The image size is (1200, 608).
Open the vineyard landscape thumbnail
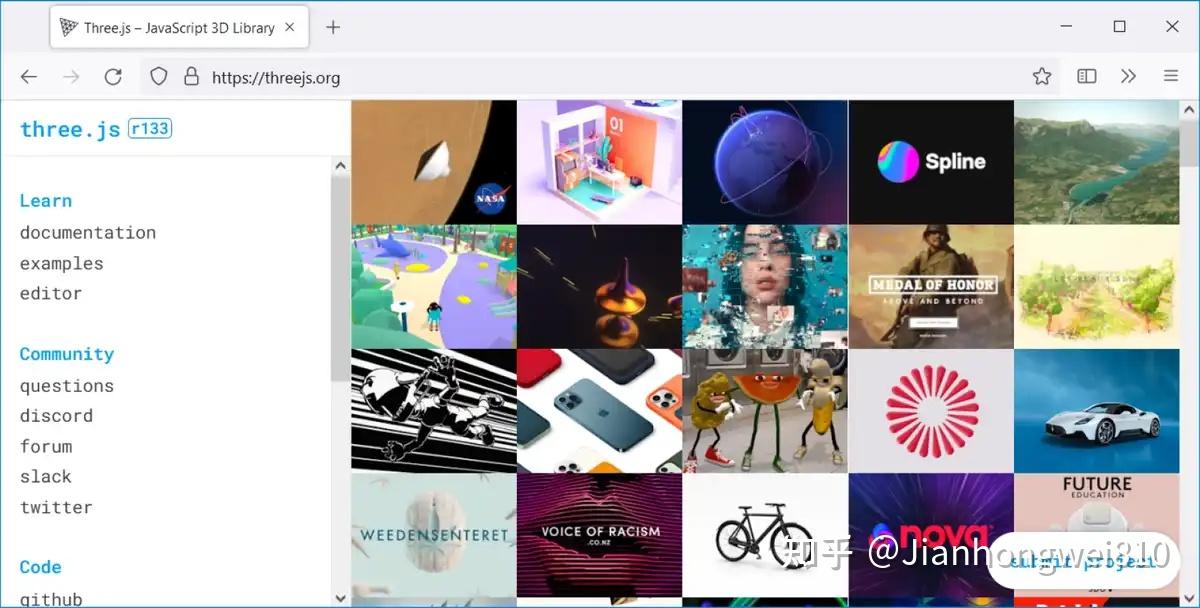[x=1097, y=286]
